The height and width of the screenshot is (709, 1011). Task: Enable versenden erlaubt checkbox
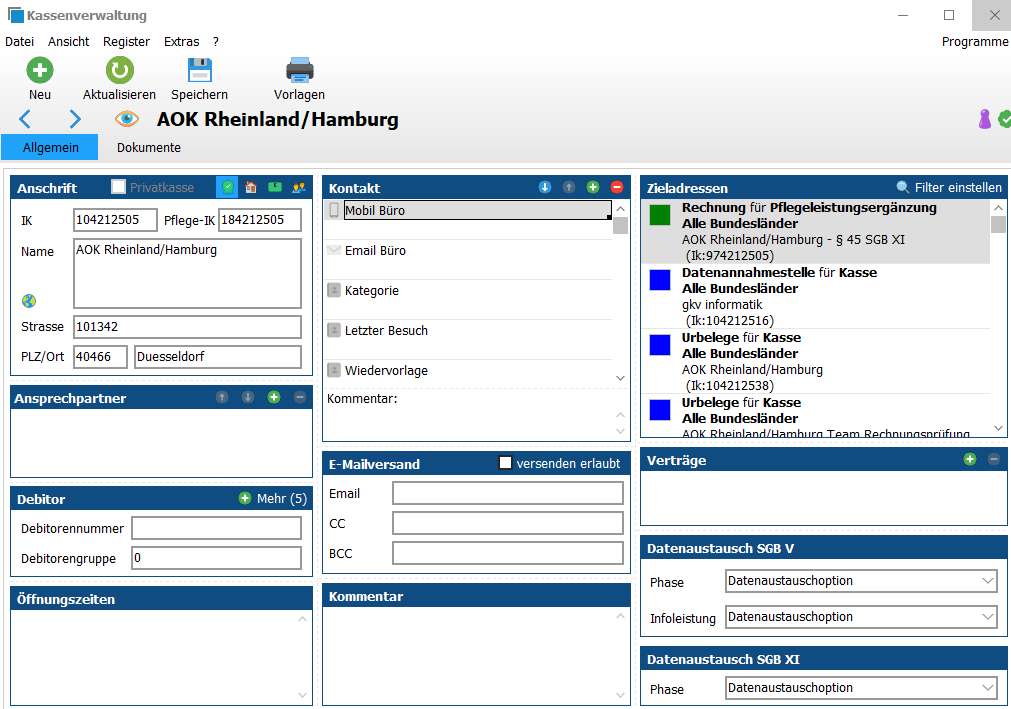coord(506,463)
